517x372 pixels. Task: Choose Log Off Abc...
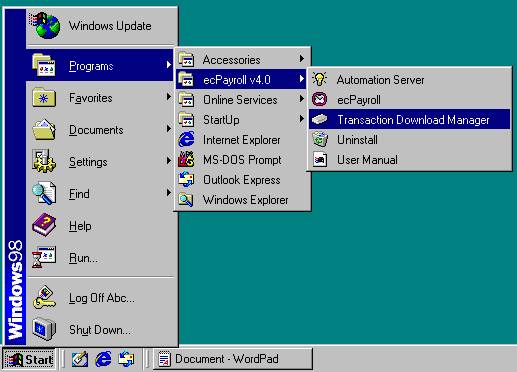[100, 297]
